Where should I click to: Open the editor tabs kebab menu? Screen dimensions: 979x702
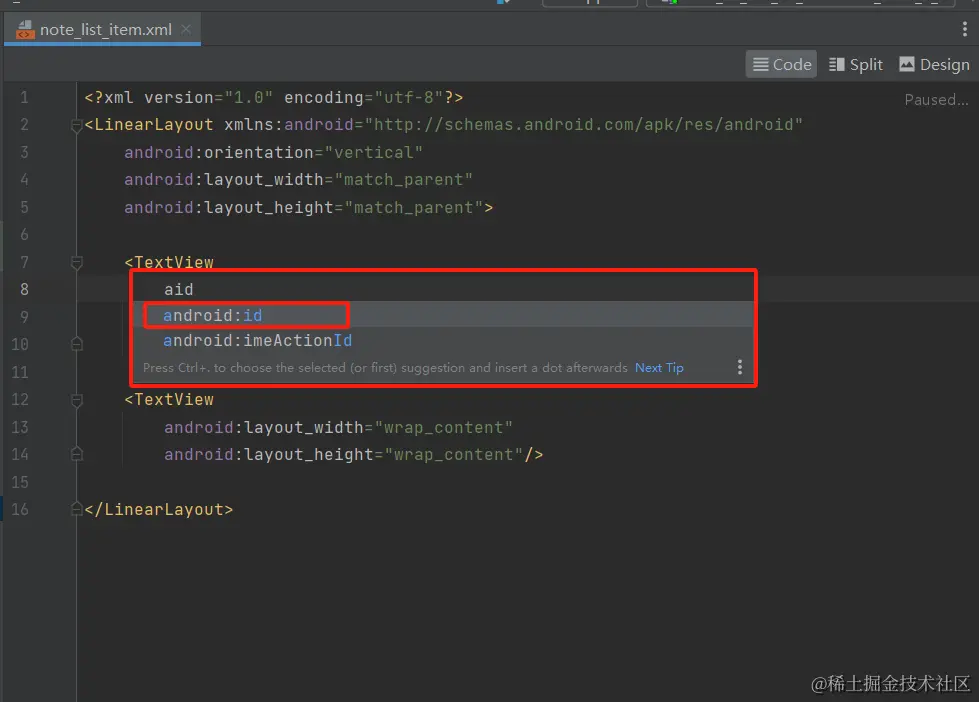(965, 29)
